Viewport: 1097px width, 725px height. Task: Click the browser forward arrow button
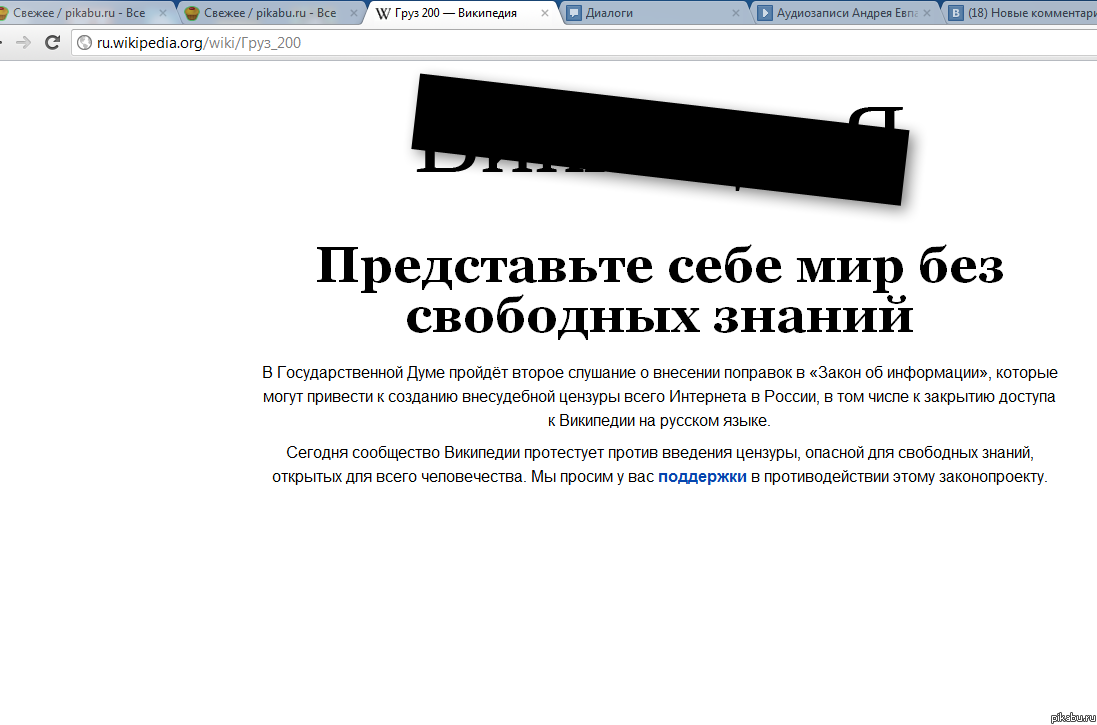(x=24, y=42)
